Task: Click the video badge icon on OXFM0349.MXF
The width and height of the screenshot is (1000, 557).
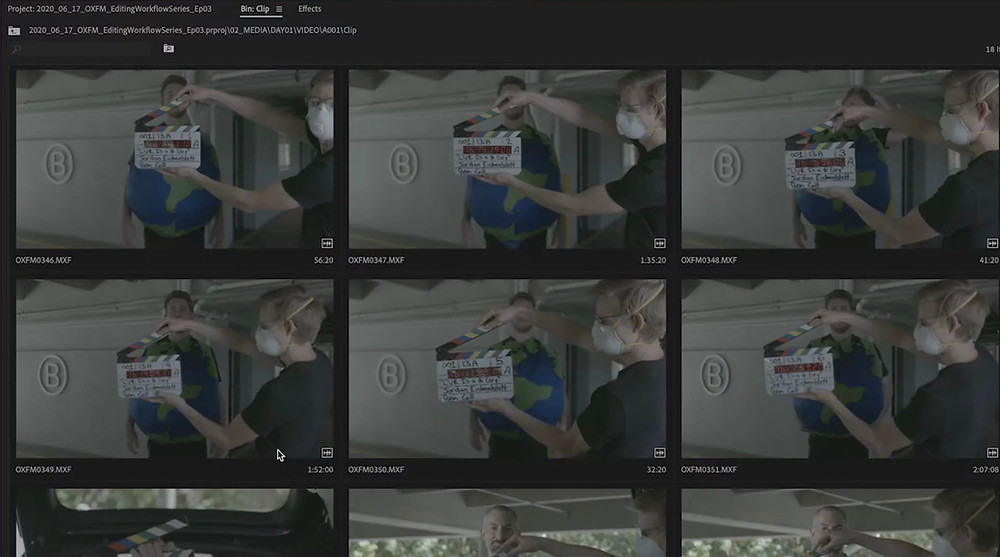Action: (327, 452)
